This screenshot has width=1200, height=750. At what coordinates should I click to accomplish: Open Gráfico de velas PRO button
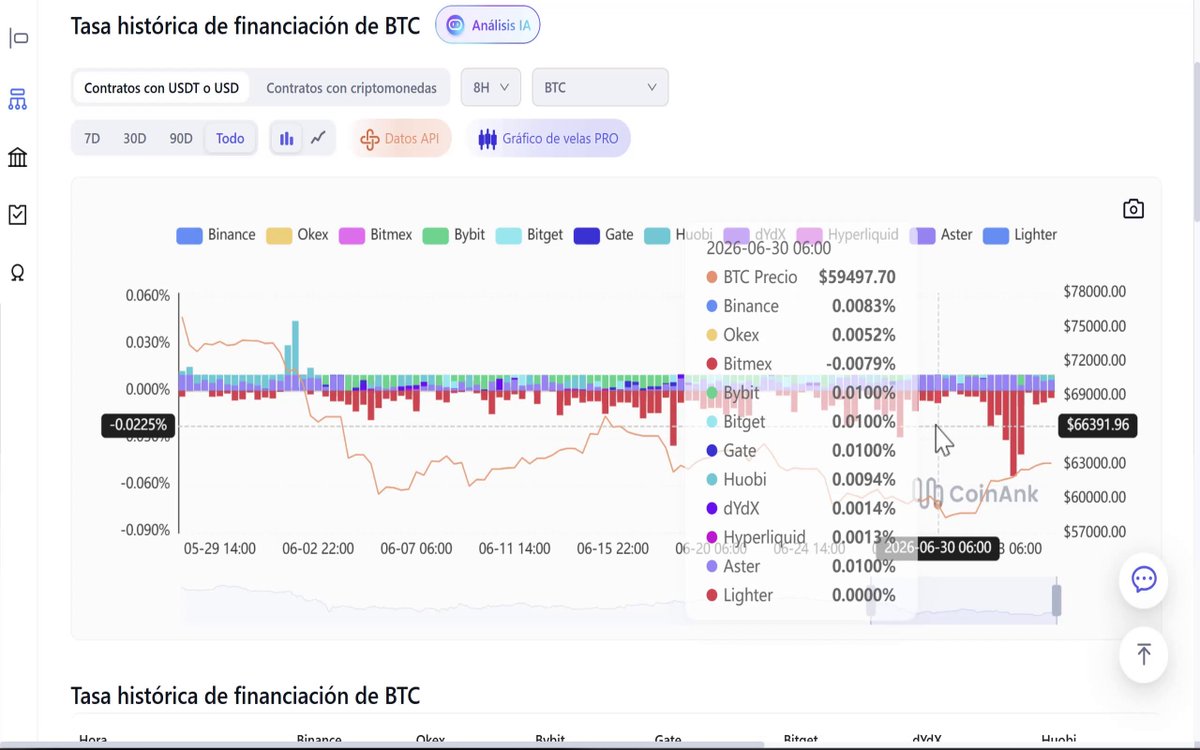548,138
